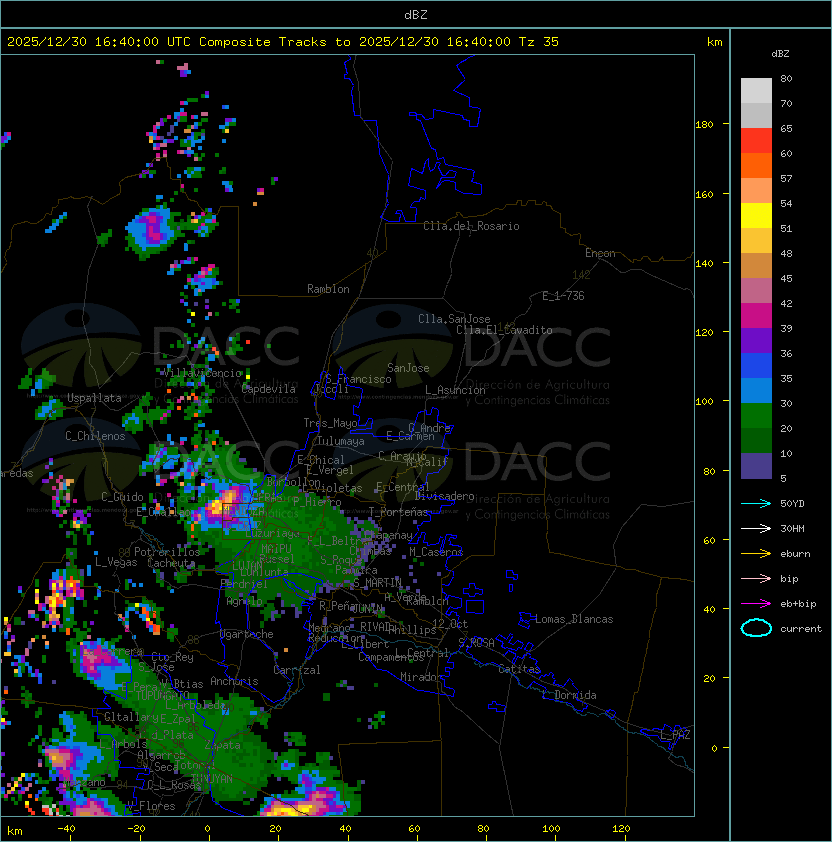Select the brown-tan 45-48 dBZ swatch
The image size is (832, 842).
pyautogui.click(x=756, y=266)
